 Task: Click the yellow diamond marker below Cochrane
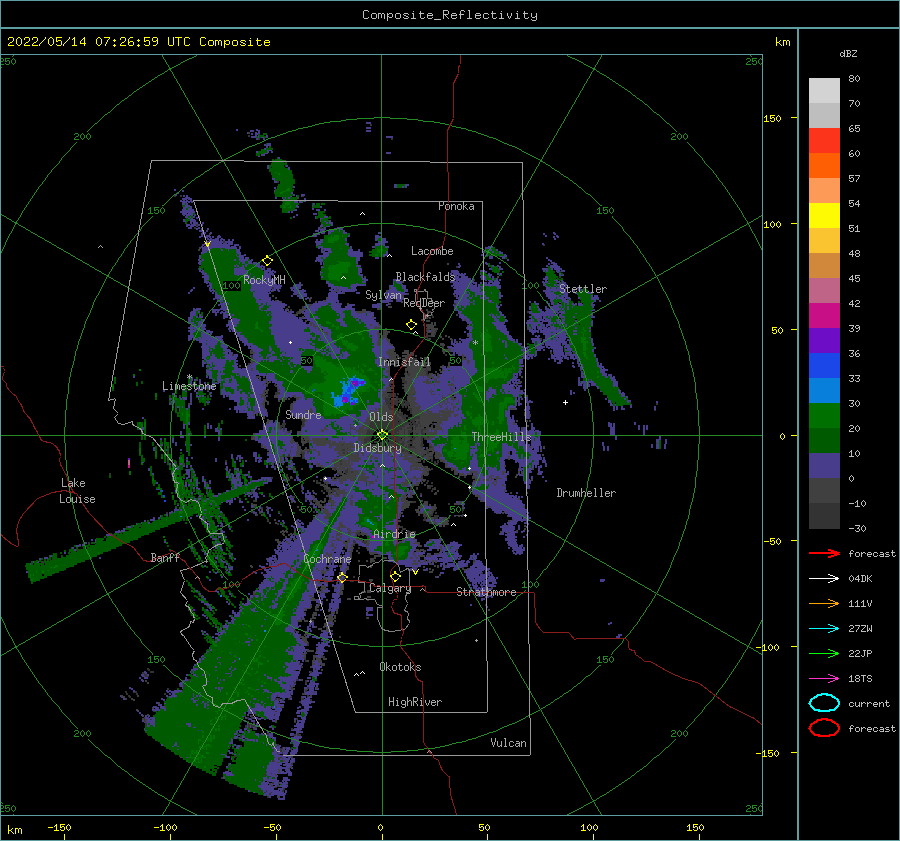point(342,577)
